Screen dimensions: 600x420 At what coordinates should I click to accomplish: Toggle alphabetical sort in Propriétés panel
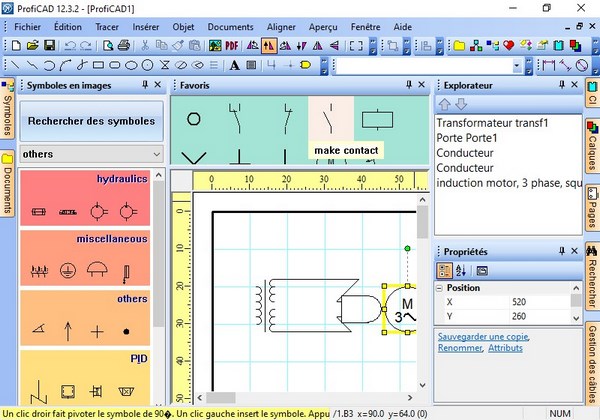tap(461, 271)
